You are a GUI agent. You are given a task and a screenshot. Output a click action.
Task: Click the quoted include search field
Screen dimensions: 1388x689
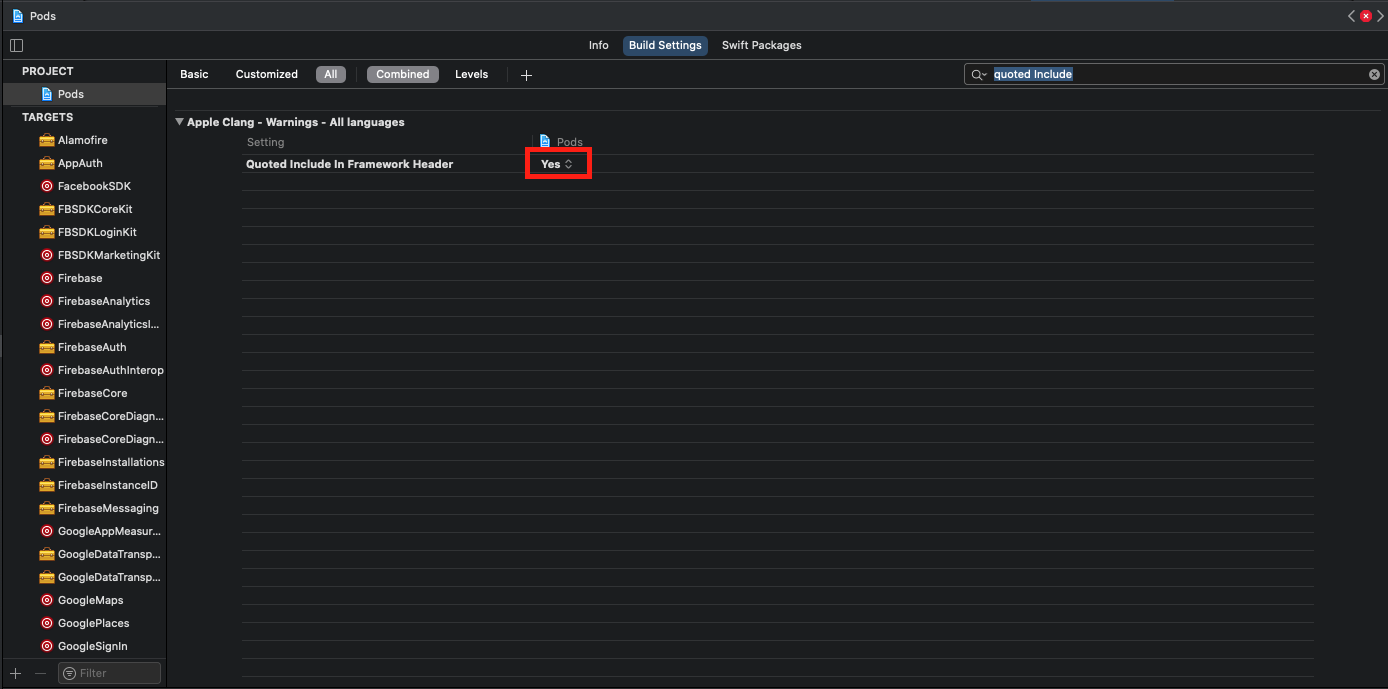(x=1174, y=75)
